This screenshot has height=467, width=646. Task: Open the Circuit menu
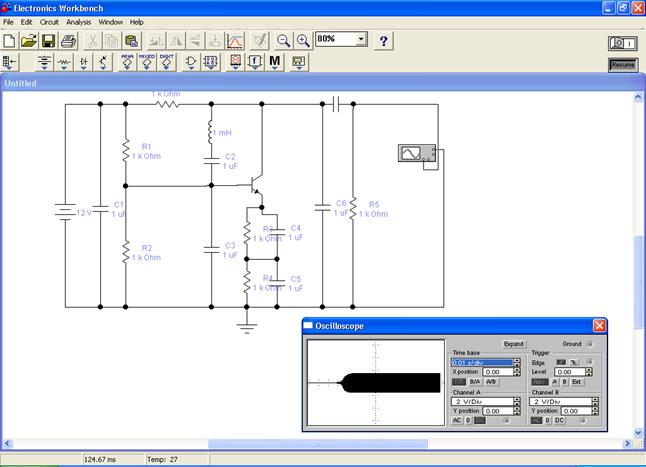coord(49,21)
